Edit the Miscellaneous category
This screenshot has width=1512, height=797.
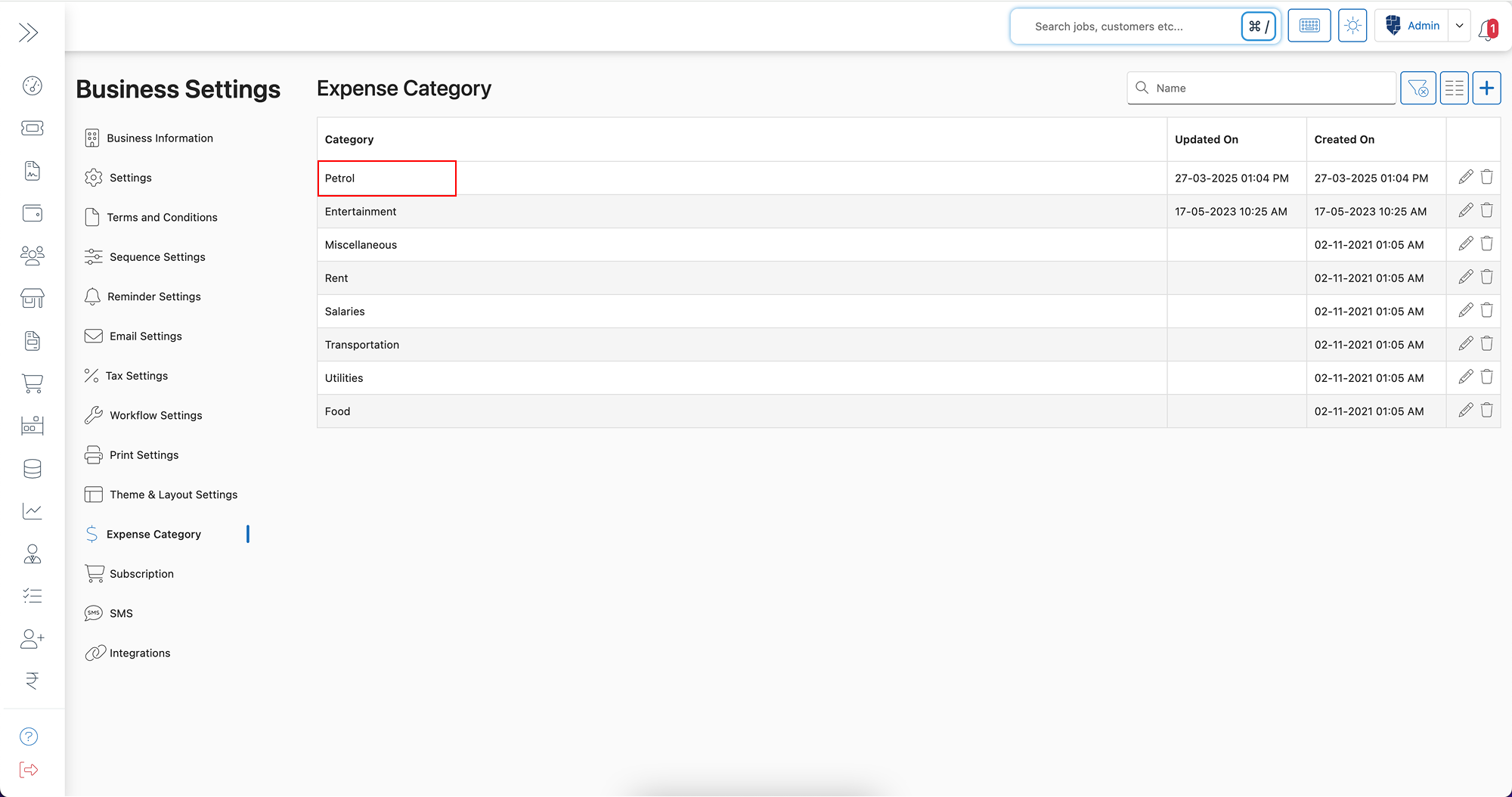pyautogui.click(x=1465, y=243)
